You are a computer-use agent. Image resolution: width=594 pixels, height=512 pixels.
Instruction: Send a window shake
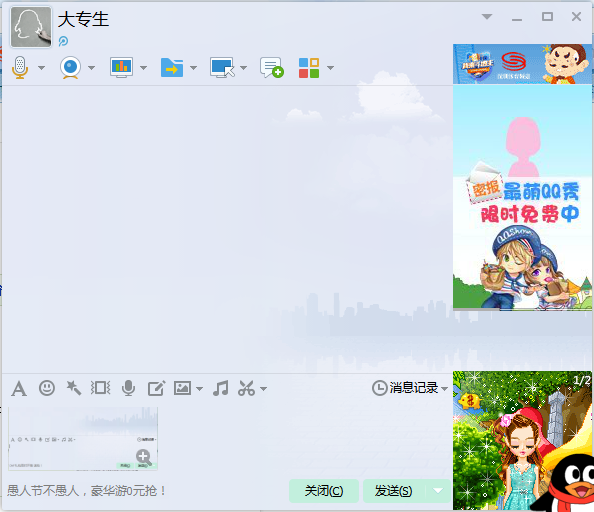[100, 388]
